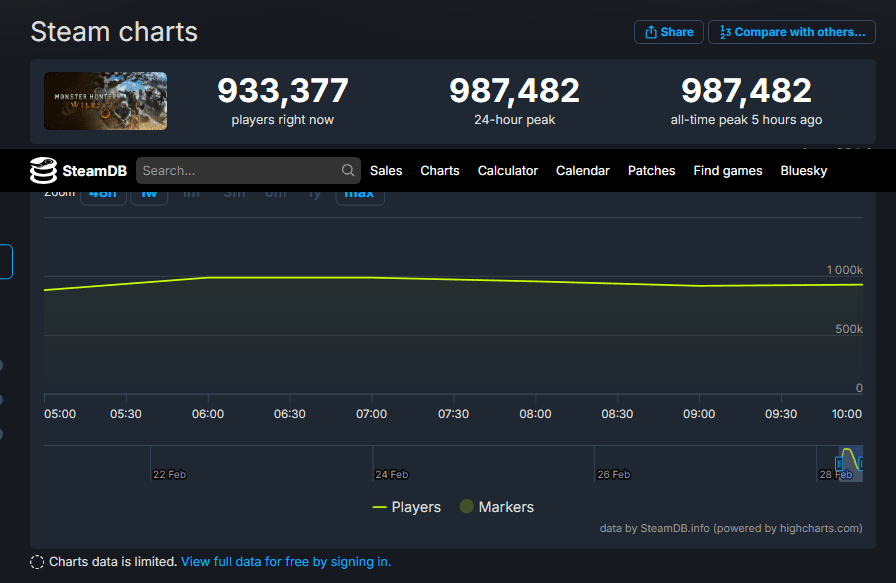Click the 22 Feb navigator label
Image resolution: width=896 pixels, height=583 pixels.
[x=169, y=474]
